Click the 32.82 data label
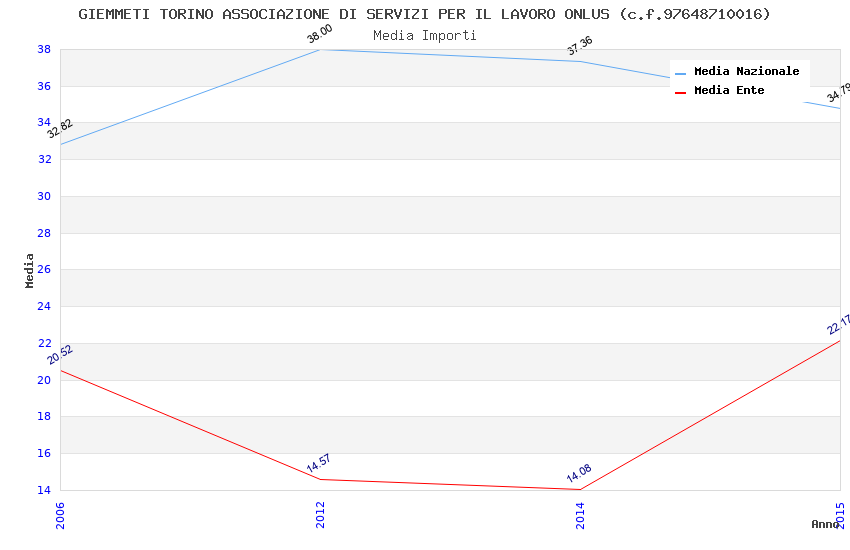Viewport: 850px width, 550px height. click(x=60, y=128)
